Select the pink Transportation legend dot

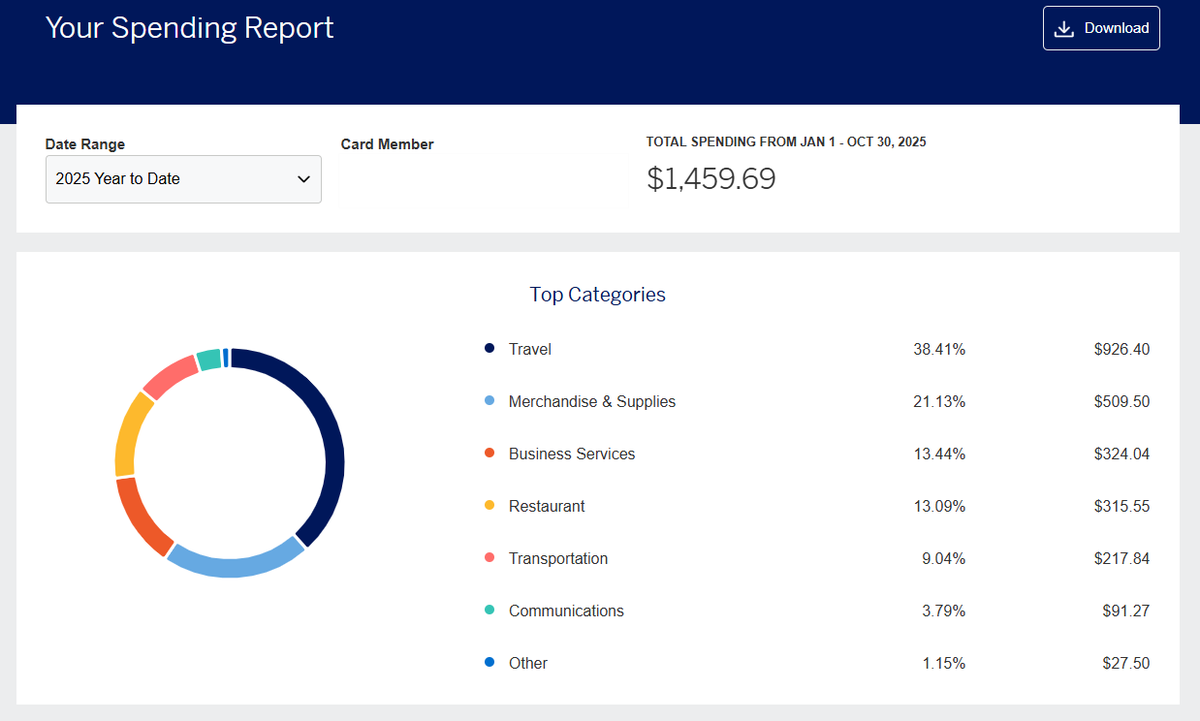coord(489,558)
